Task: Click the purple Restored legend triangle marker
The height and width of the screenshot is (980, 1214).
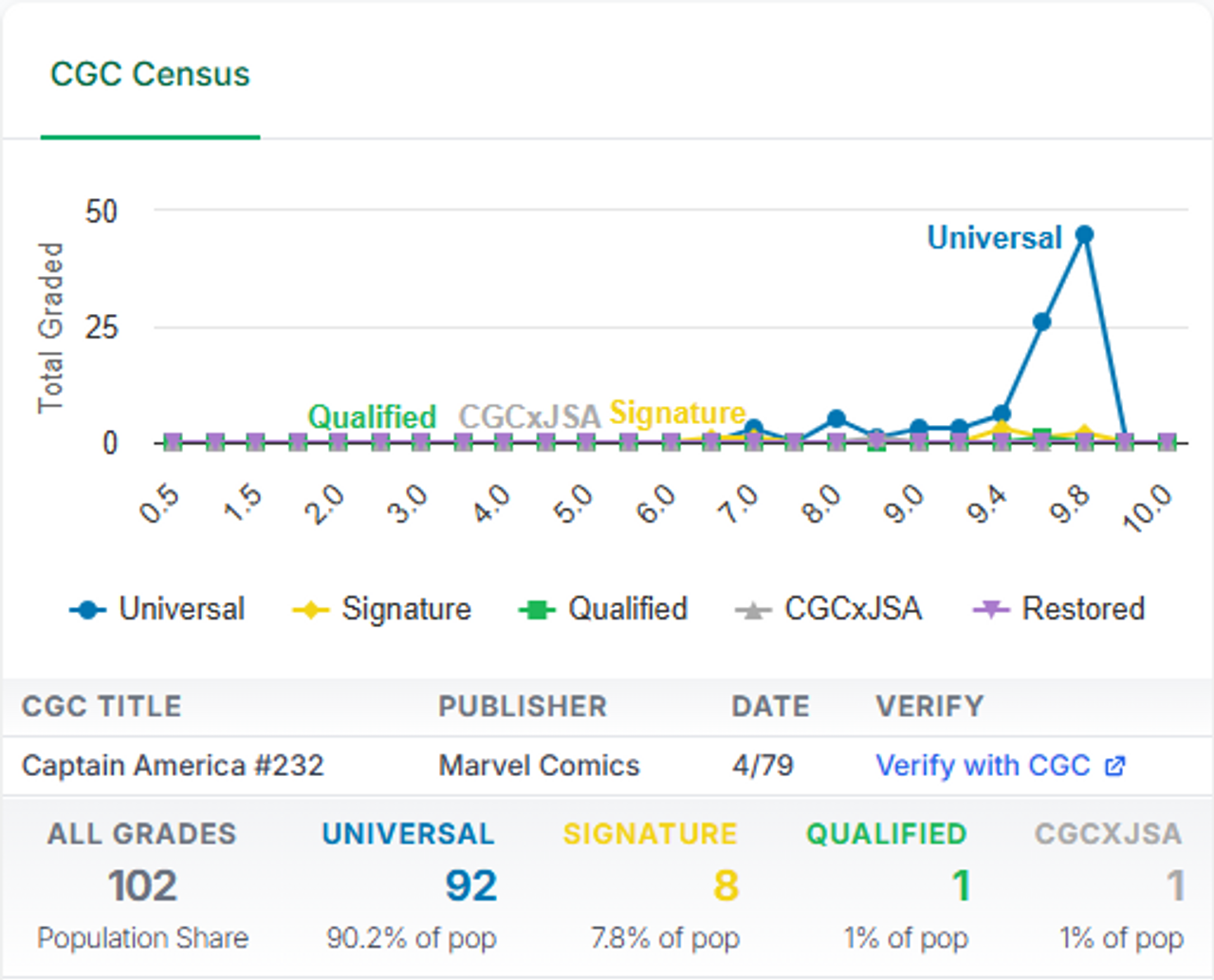Action: (x=992, y=610)
